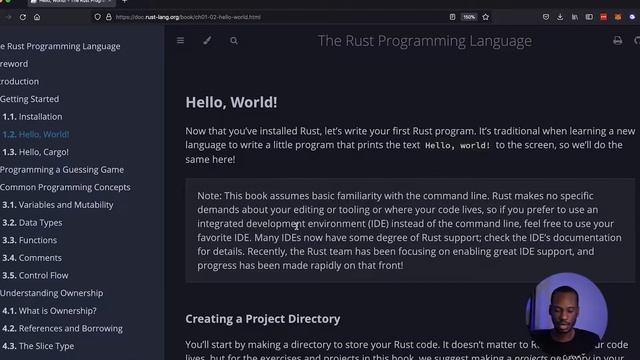Click the Creating a Project Directory heading
This screenshot has height=360, width=640.
(262, 319)
